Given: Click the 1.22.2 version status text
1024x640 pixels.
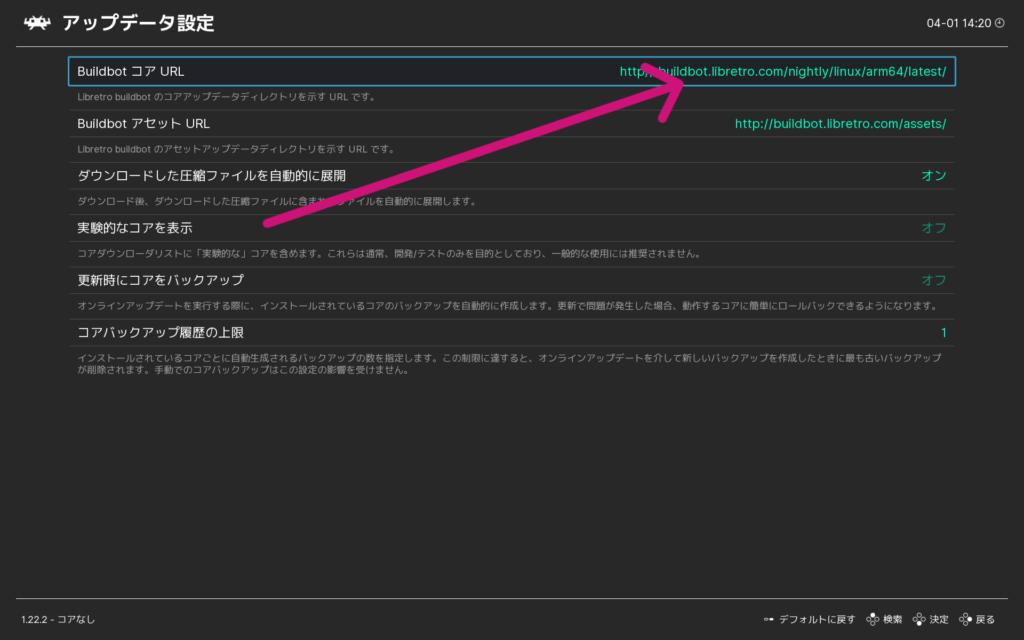Looking at the screenshot, I should click(x=58, y=620).
